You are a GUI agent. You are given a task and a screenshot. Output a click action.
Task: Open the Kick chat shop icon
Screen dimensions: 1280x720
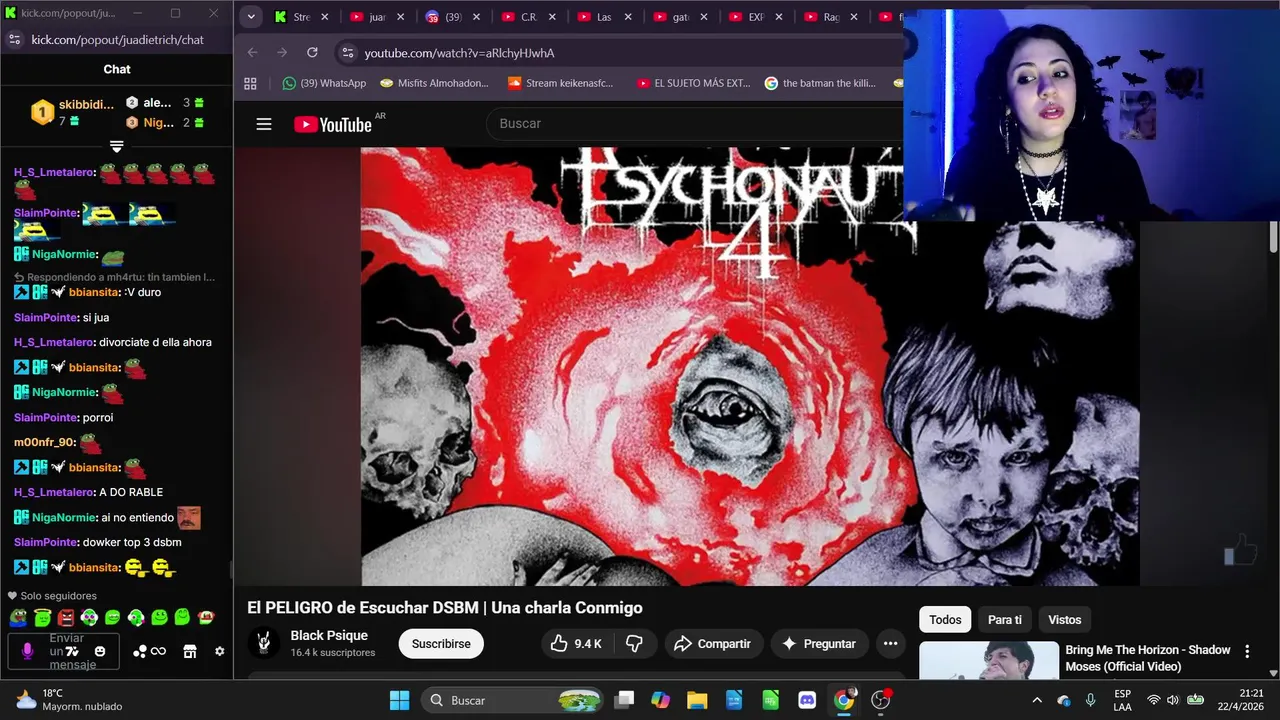pyautogui.click(x=190, y=651)
